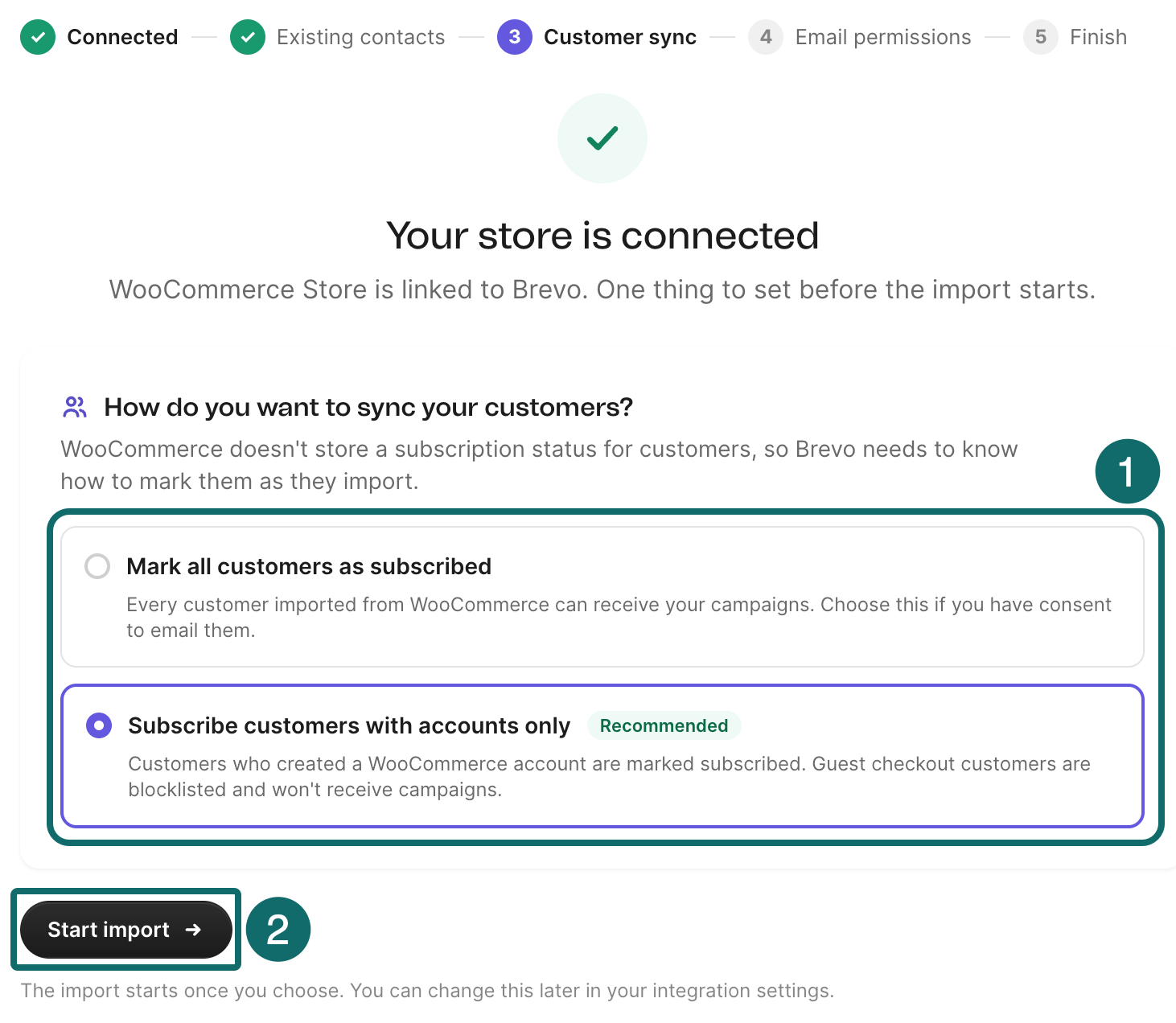Go to the Existing contacts step label
Image resolution: width=1176 pixels, height=1023 pixels.
click(360, 37)
